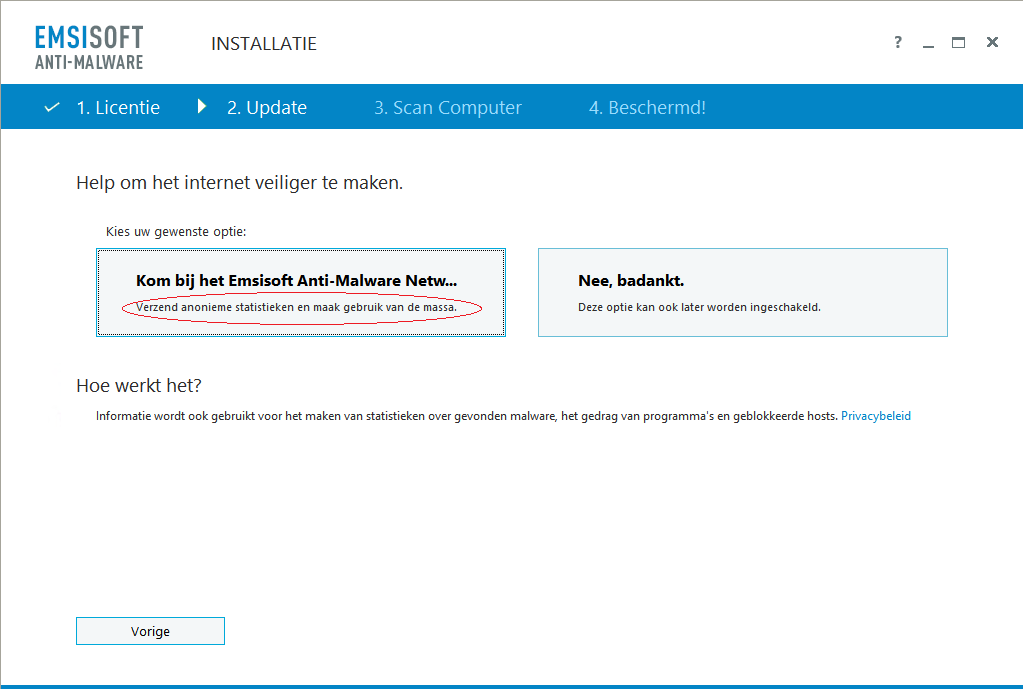This screenshot has height=689, width=1023.
Task: Select the 1. Licentie step
Action: pos(118,107)
